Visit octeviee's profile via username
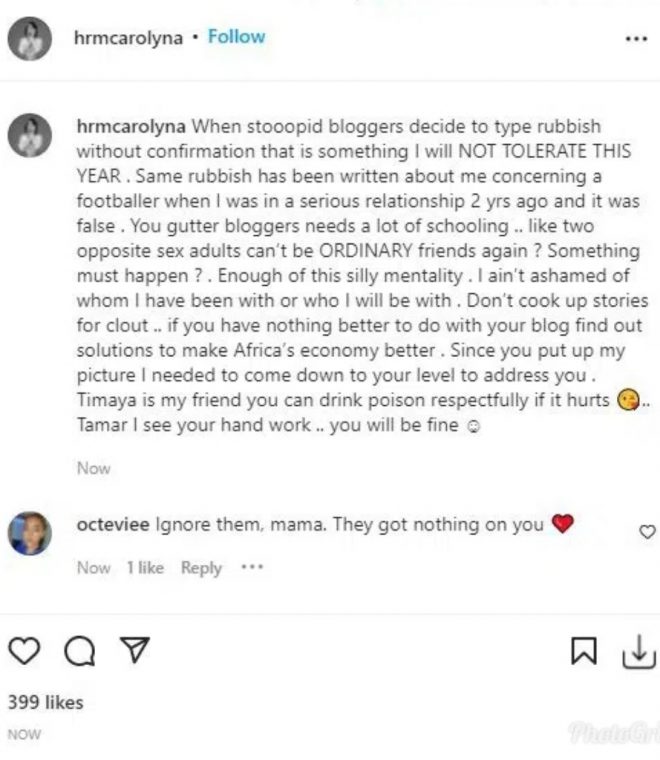The width and height of the screenshot is (660, 760). (x=114, y=524)
